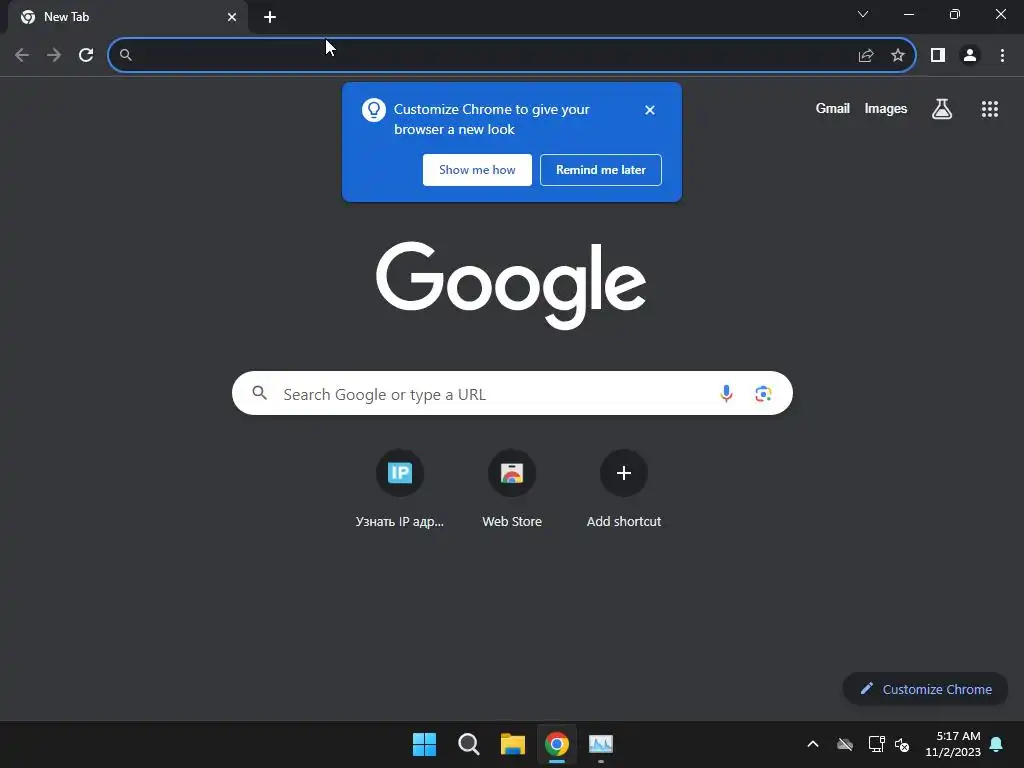This screenshot has width=1024, height=768.
Task: Click the OneDrive cloud tray icon
Action: click(x=845, y=744)
